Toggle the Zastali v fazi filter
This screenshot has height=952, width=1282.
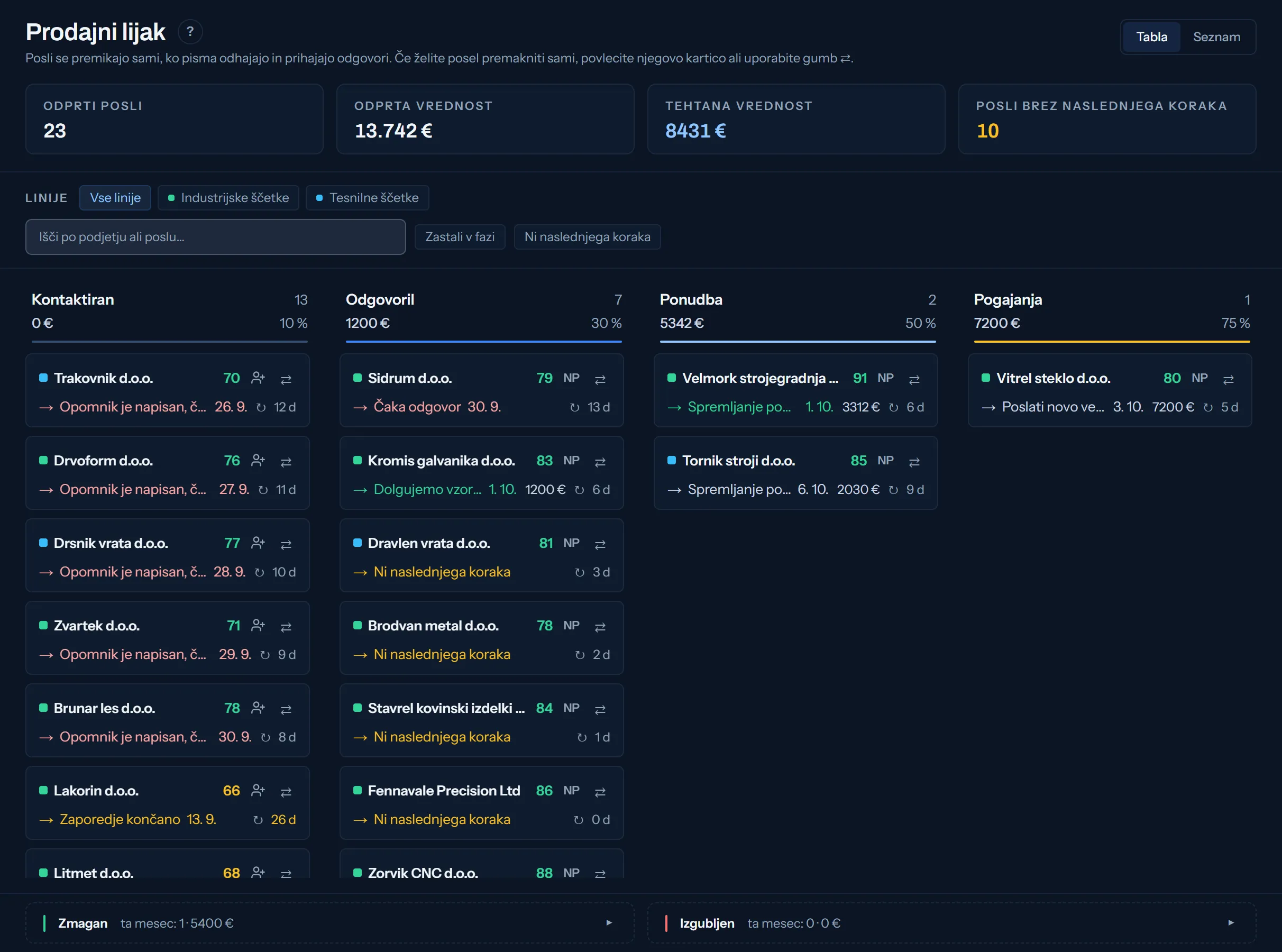click(460, 237)
